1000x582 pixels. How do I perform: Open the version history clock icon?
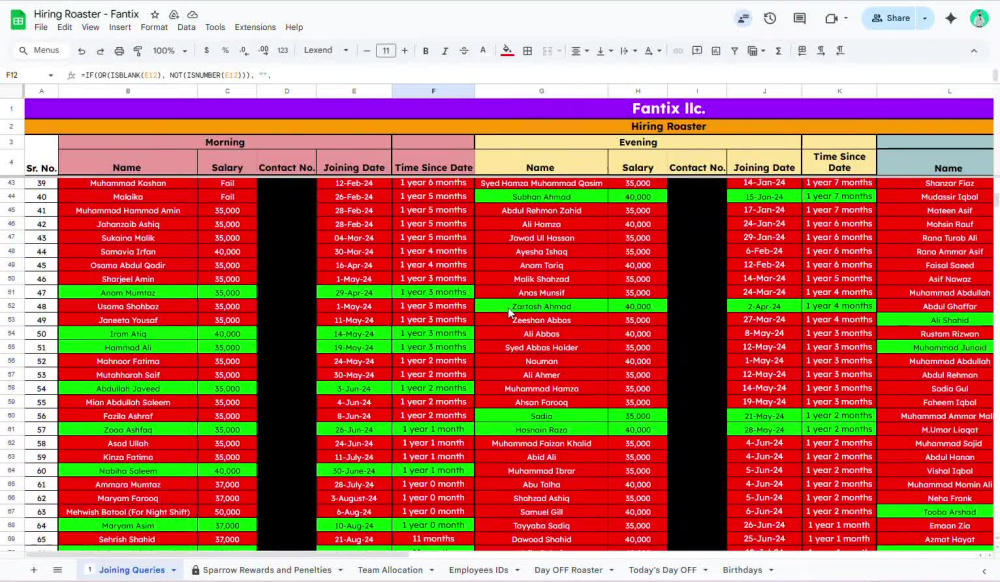pos(770,18)
